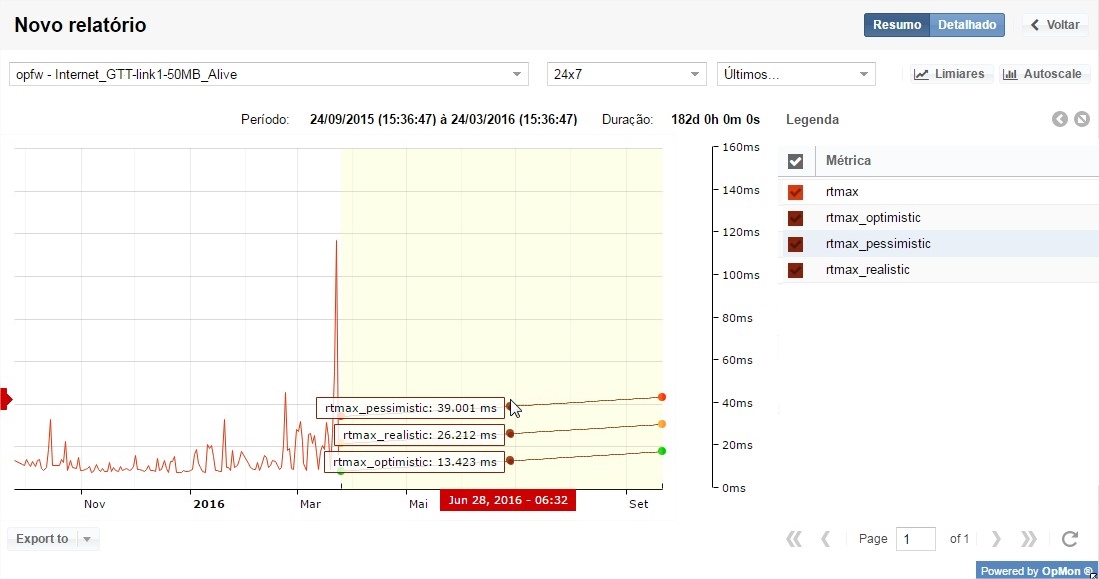Click the Voltar back button

click(1055, 25)
